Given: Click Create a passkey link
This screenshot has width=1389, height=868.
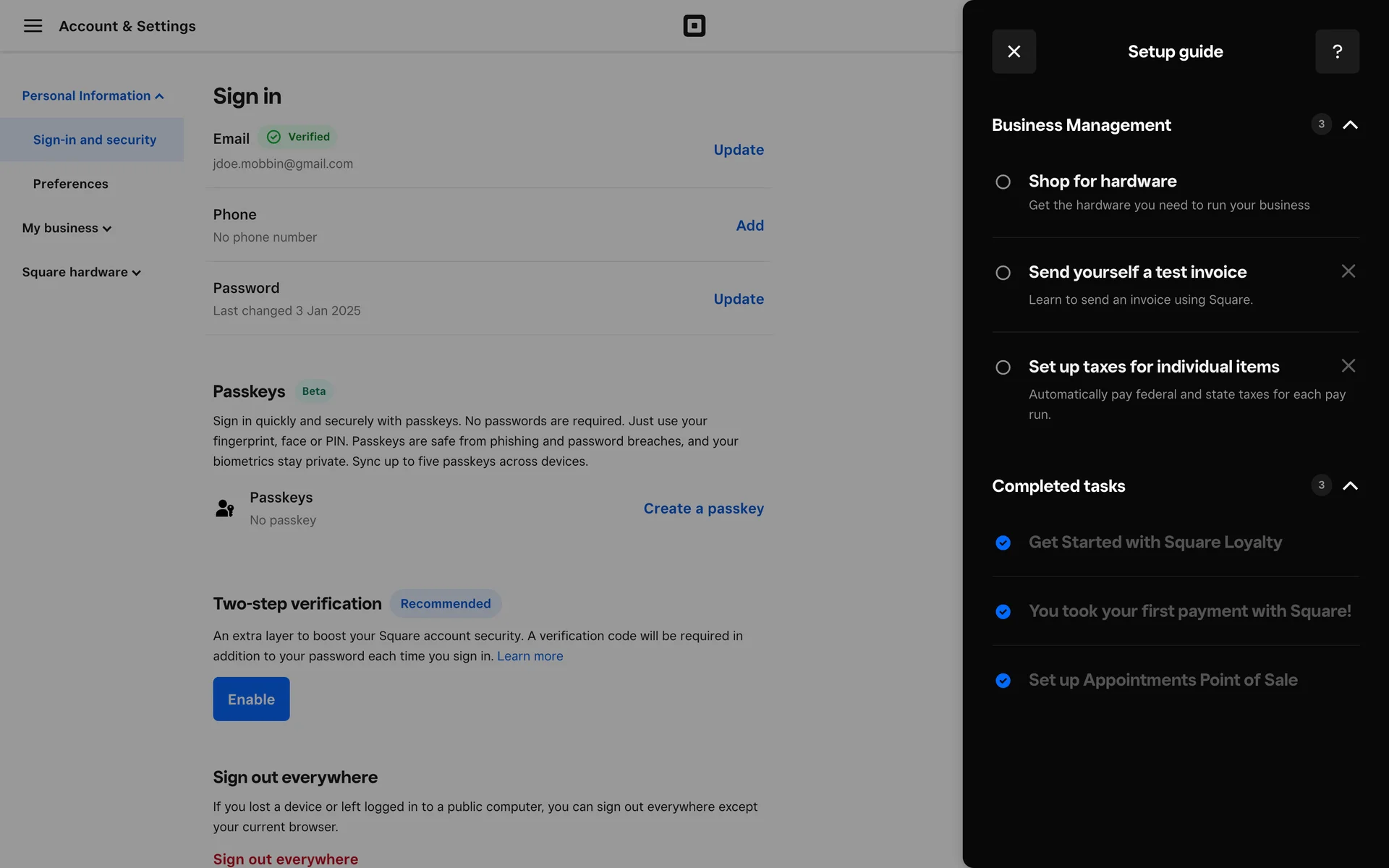Looking at the screenshot, I should [703, 509].
